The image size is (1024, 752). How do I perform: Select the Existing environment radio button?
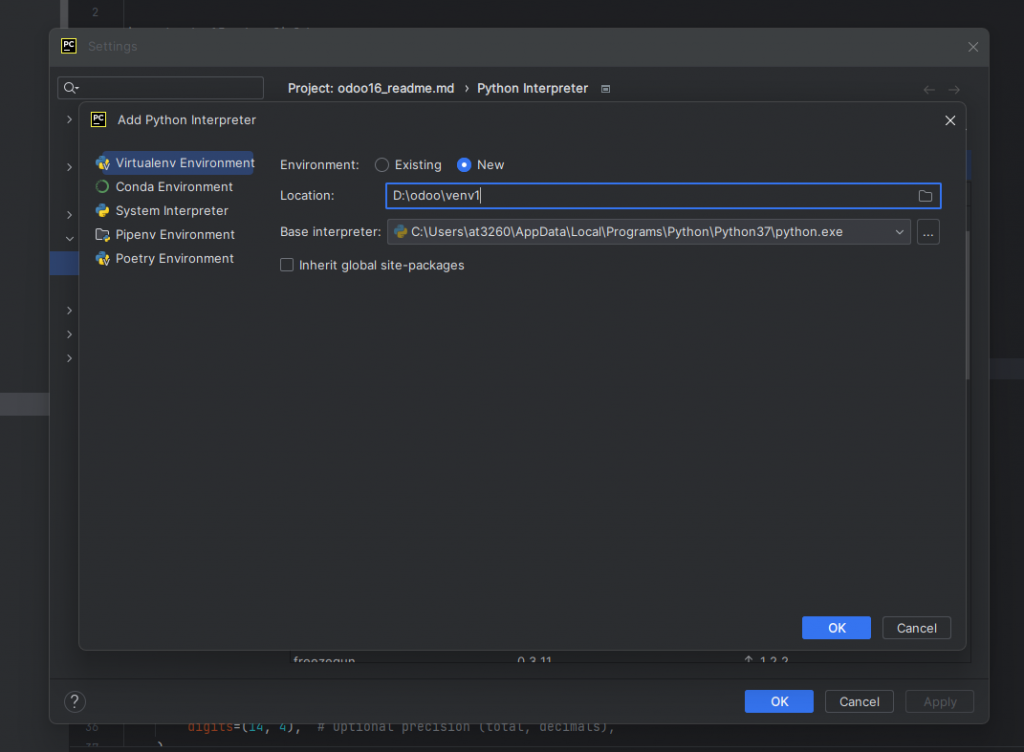(x=382, y=165)
